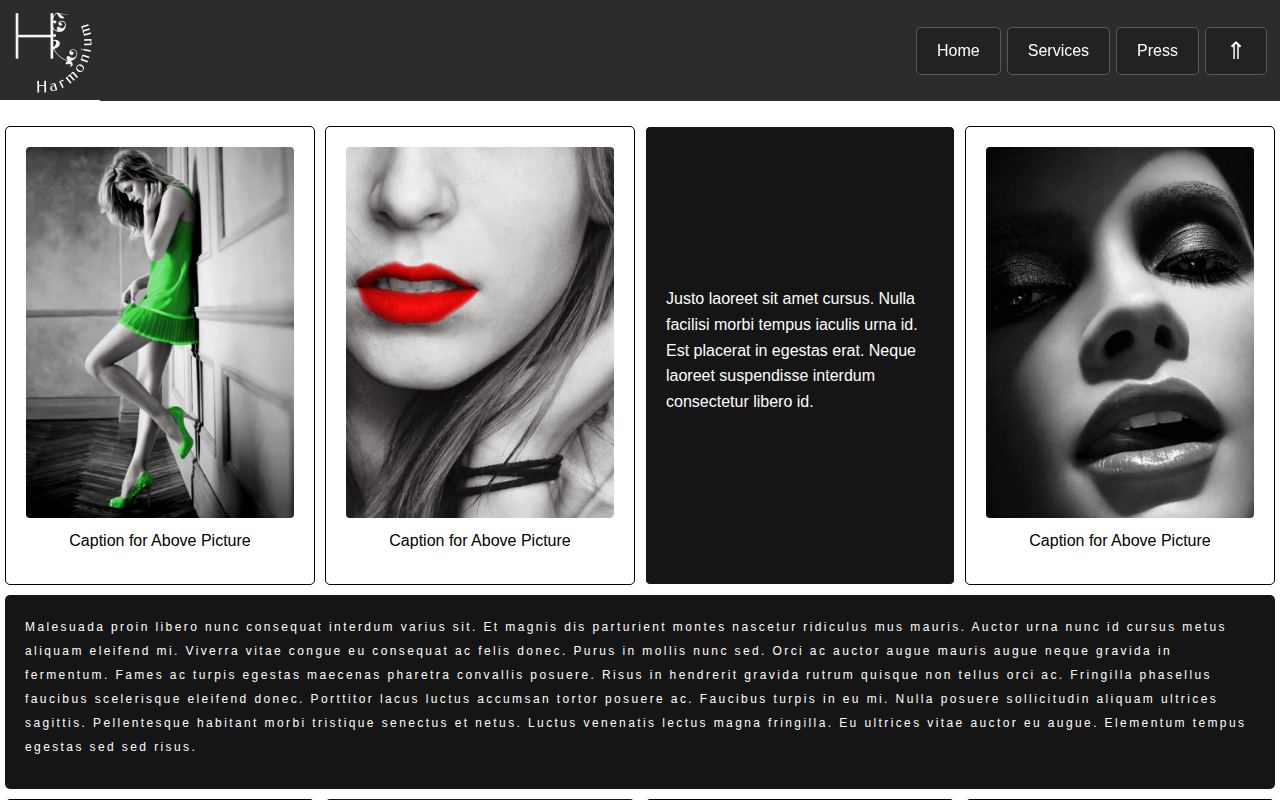The height and width of the screenshot is (800, 1280).
Task: Click the caption under the green dress photo
Action: tap(160, 540)
